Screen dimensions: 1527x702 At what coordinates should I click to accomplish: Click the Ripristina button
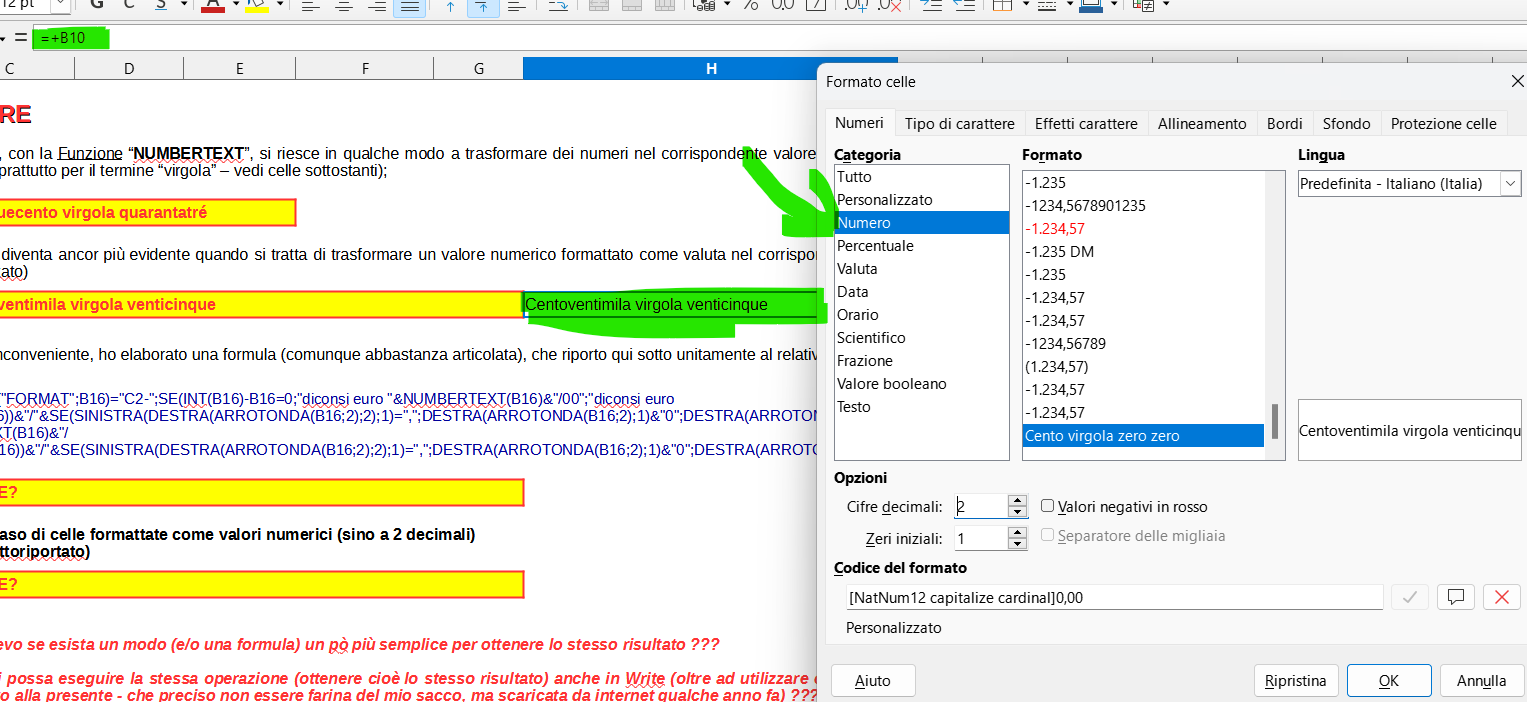tap(1295, 681)
